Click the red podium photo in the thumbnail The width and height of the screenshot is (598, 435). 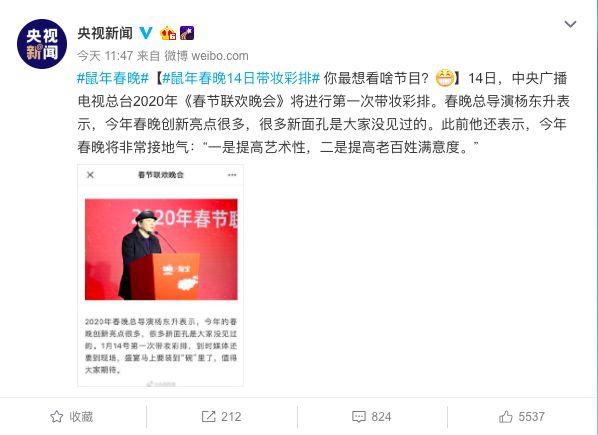(161, 249)
